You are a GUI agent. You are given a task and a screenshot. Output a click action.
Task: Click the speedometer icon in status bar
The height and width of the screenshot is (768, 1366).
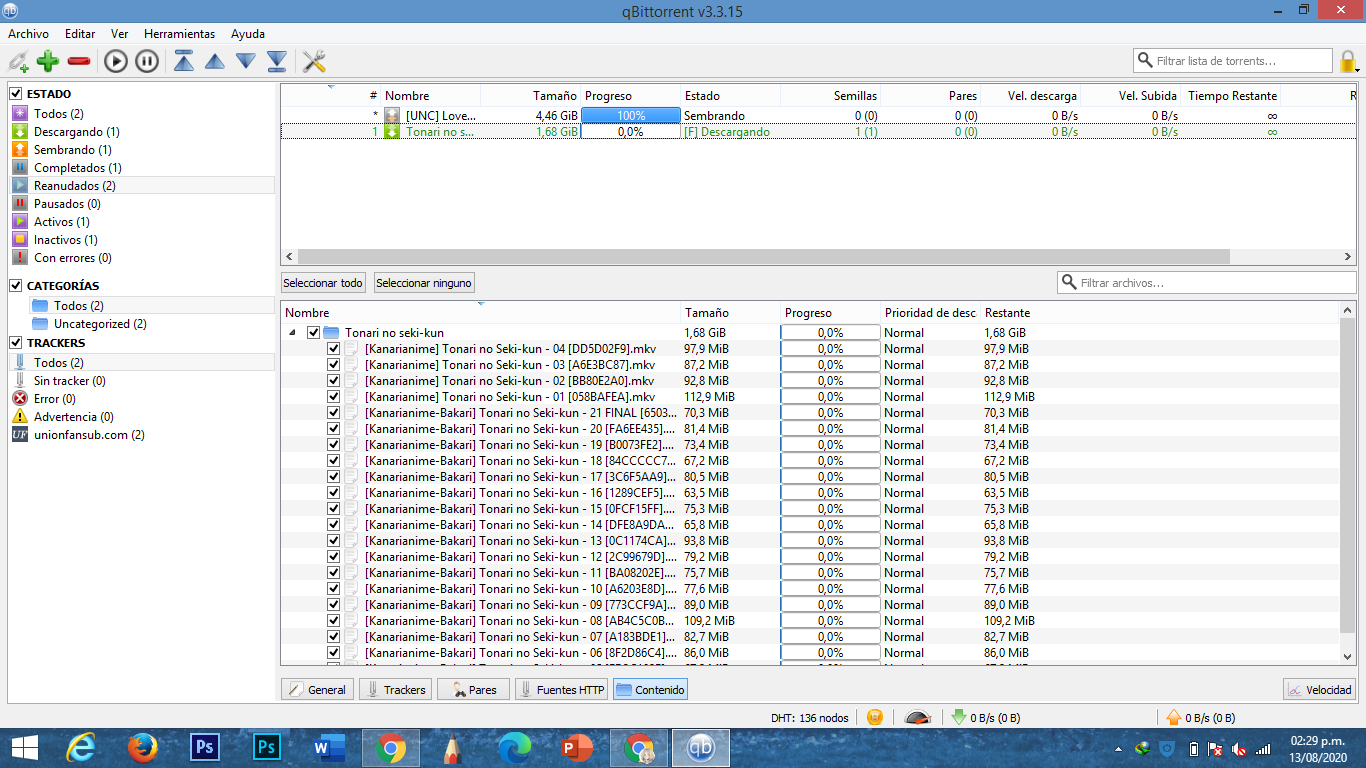[917, 717]
